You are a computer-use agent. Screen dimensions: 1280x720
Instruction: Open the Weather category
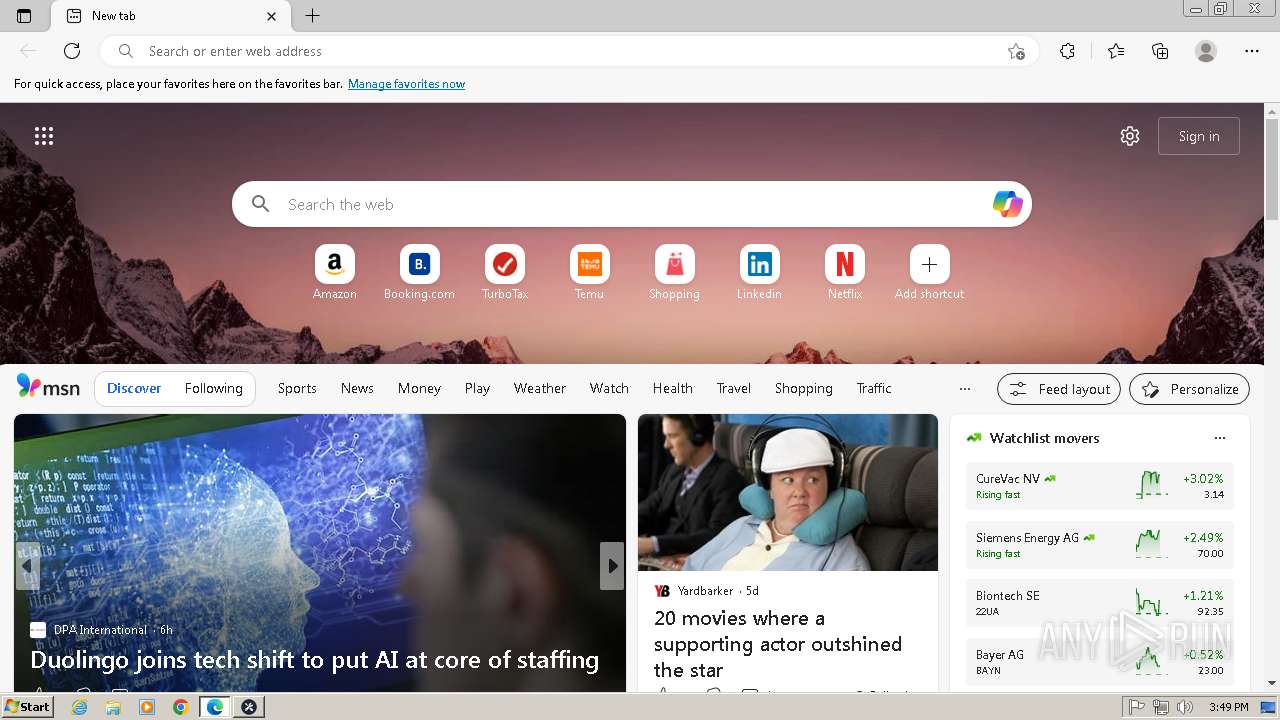[x=540, y=388]
